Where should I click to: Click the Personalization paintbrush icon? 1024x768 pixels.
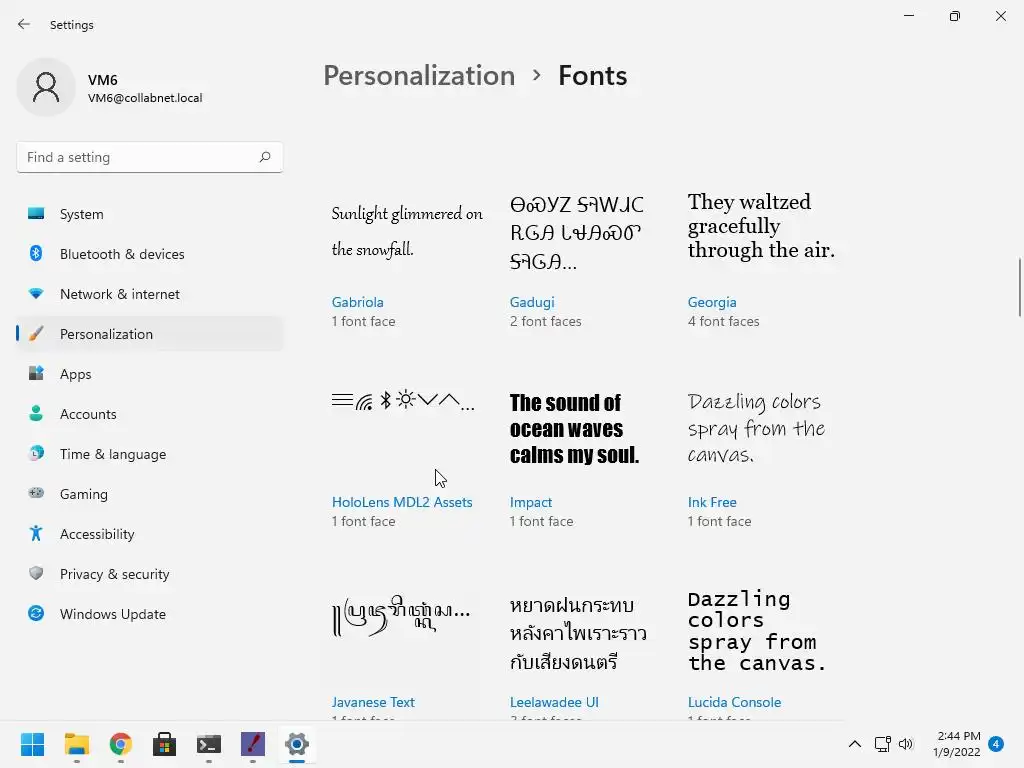(36, 334)
